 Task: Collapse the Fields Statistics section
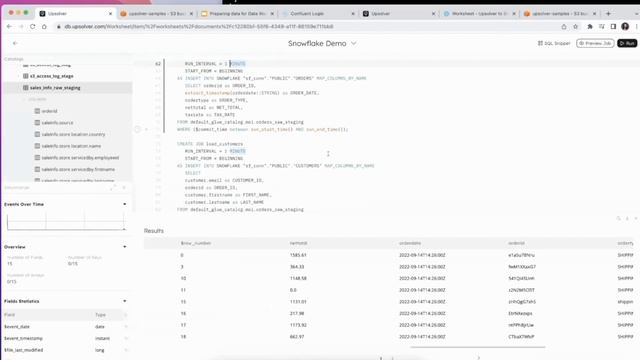point(124,301)
